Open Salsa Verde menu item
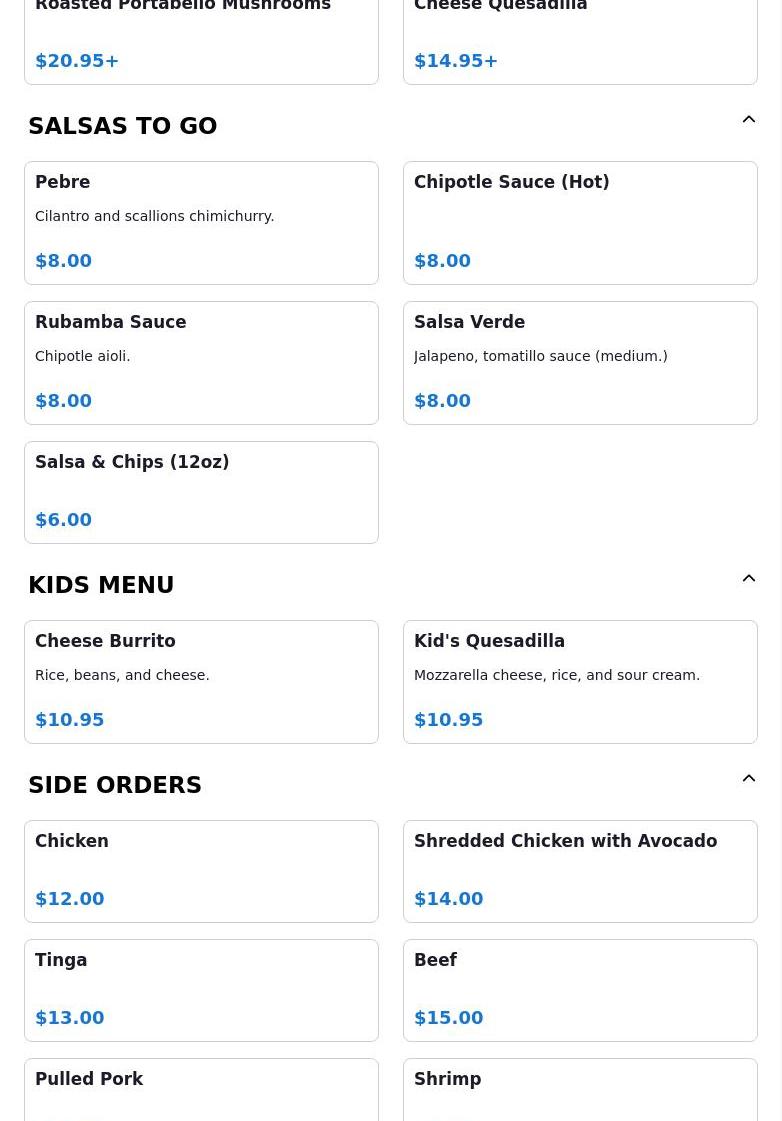 click(x=580, y=362)
